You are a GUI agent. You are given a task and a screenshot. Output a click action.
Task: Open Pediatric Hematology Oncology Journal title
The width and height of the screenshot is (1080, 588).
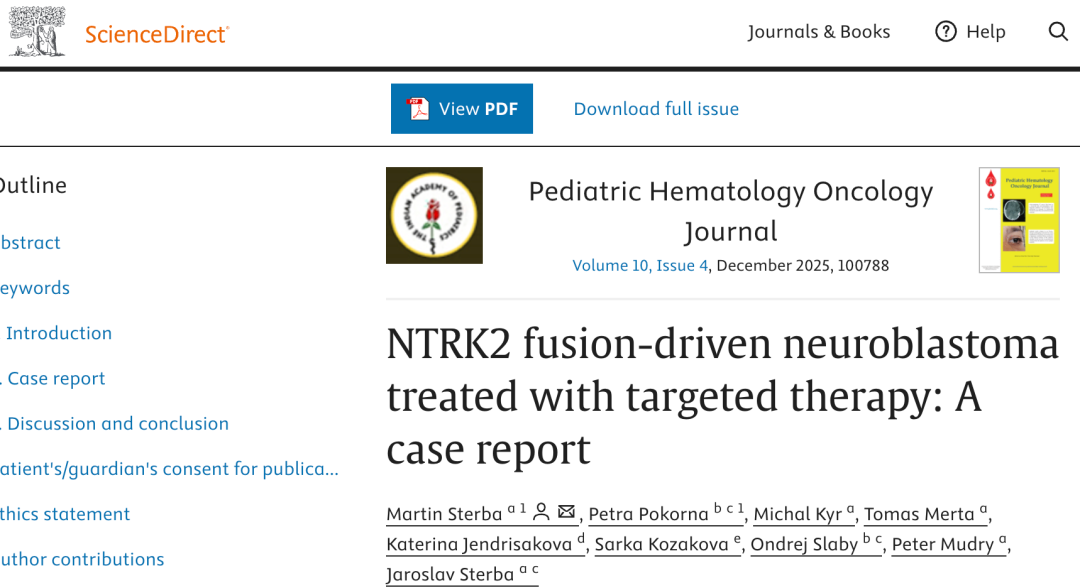tap(731, 211)
